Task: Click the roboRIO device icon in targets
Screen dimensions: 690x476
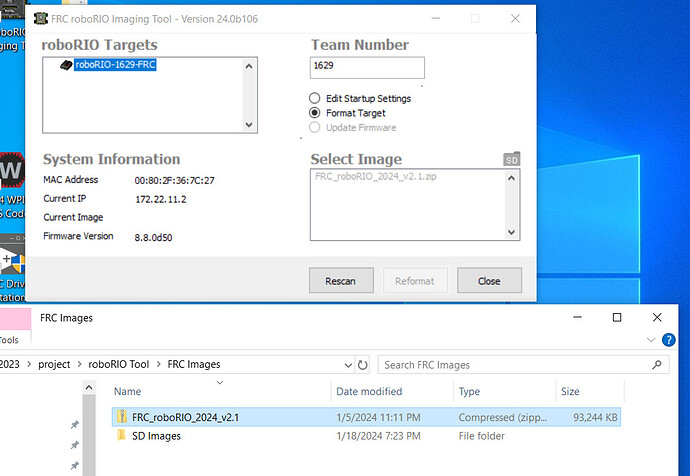Action: click(x=66, y=65)
